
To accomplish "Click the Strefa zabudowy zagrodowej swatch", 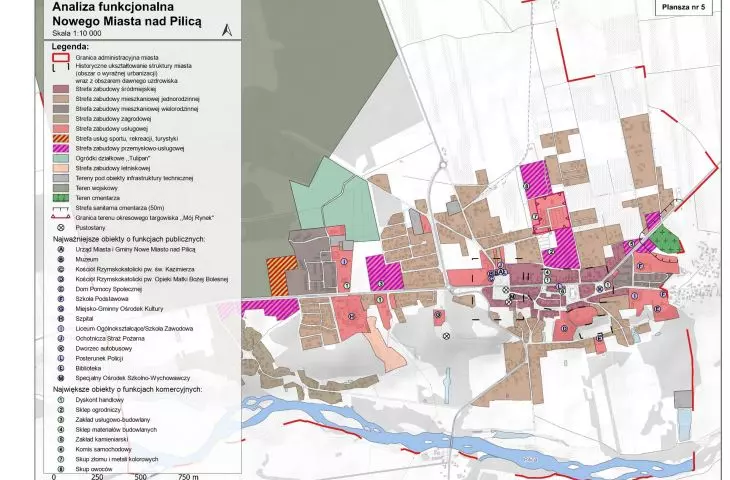I will pos(61,119).
